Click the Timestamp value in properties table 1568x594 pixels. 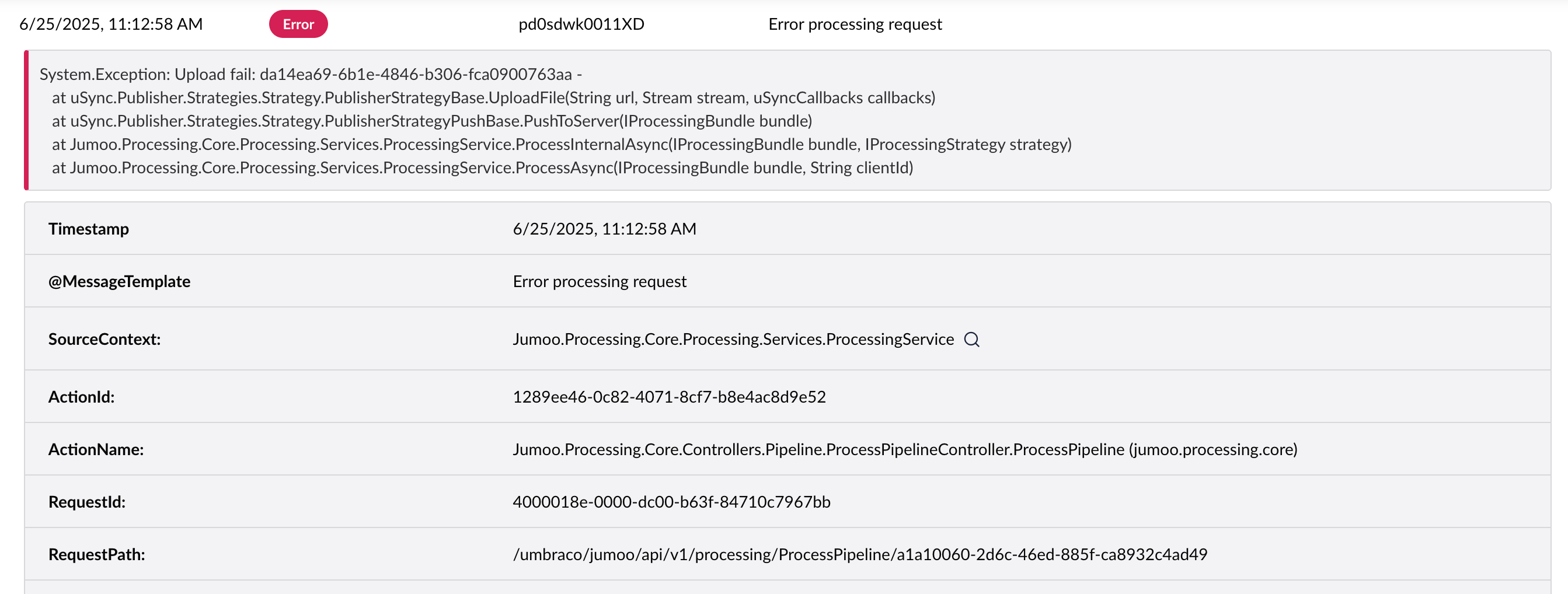[x=604, y=229]
